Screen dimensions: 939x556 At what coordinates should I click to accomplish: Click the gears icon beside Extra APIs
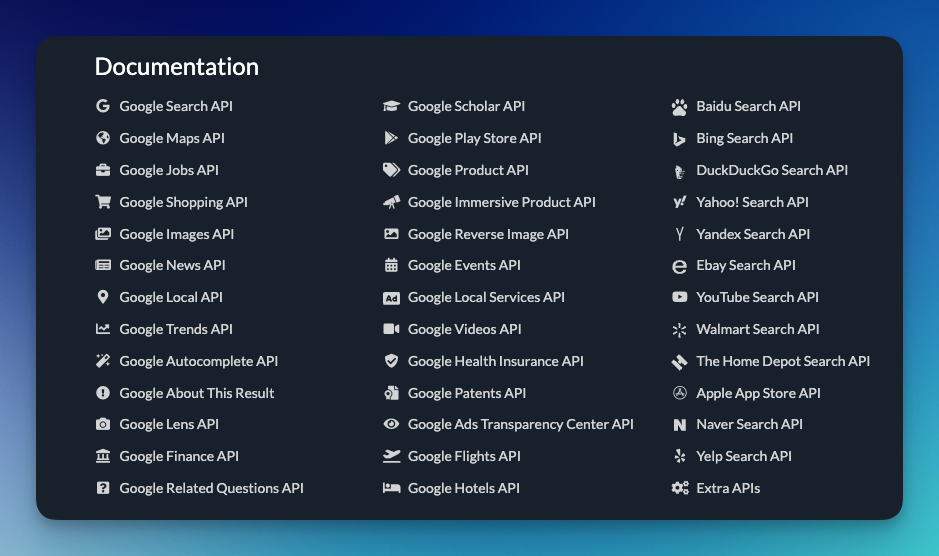tap(680, 488)
